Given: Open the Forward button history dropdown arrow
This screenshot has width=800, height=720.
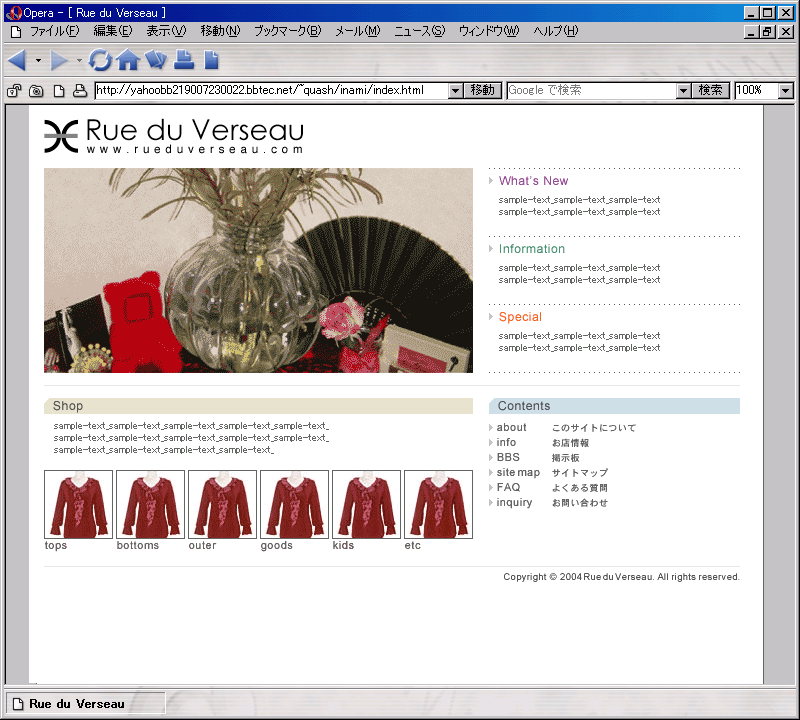Looking at the screenshot, I should (x=79, y=60).
